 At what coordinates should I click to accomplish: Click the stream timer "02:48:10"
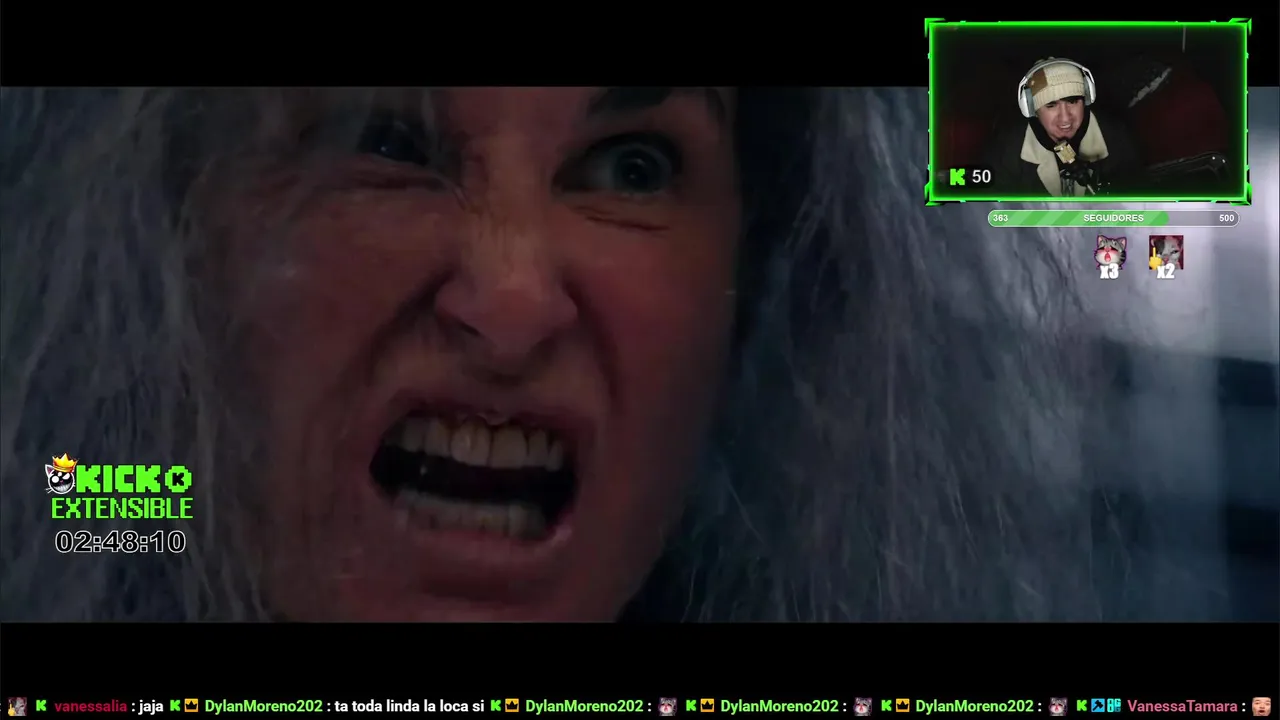(120, 542)
